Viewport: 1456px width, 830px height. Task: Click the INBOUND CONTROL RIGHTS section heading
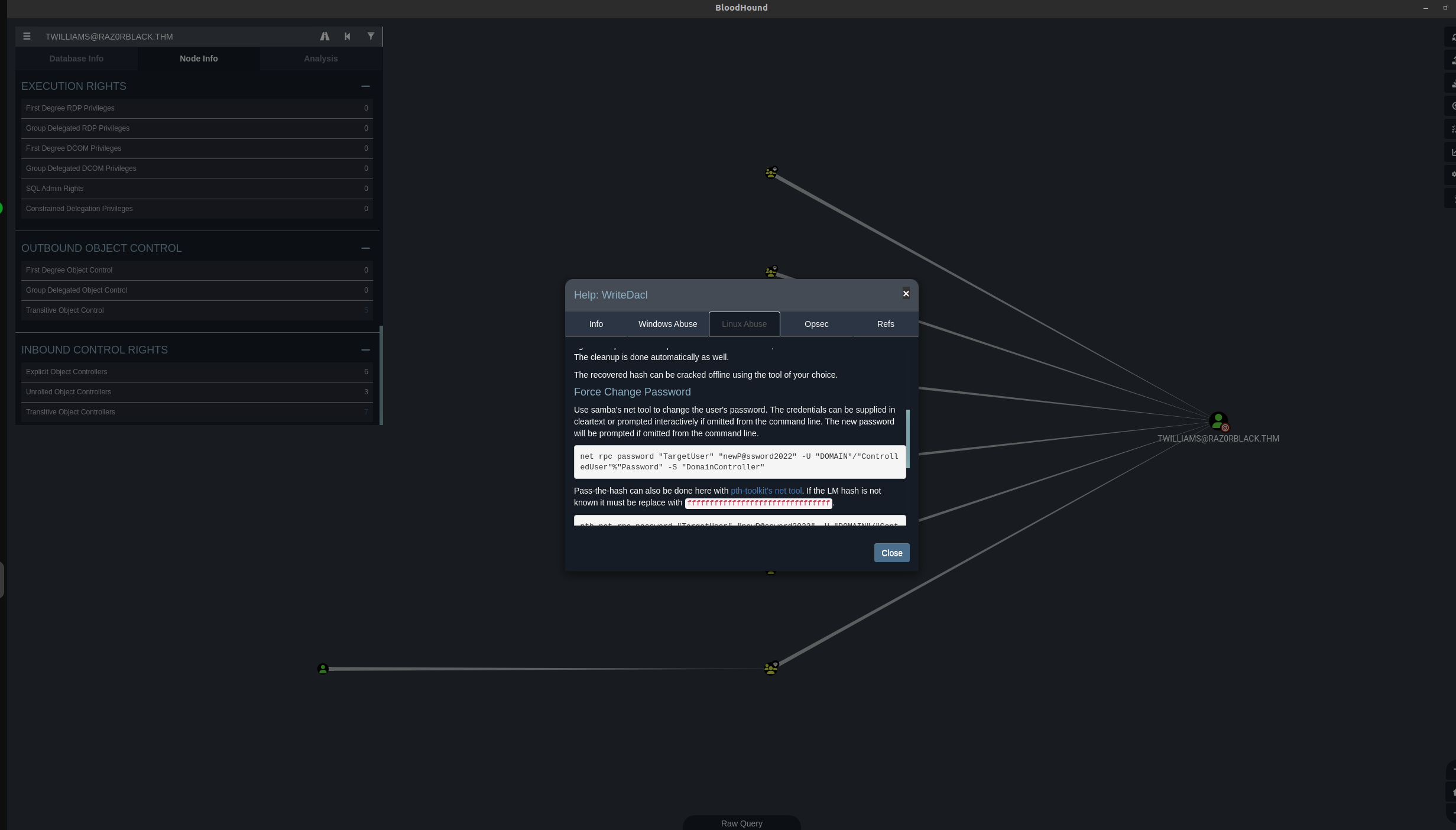95,350
